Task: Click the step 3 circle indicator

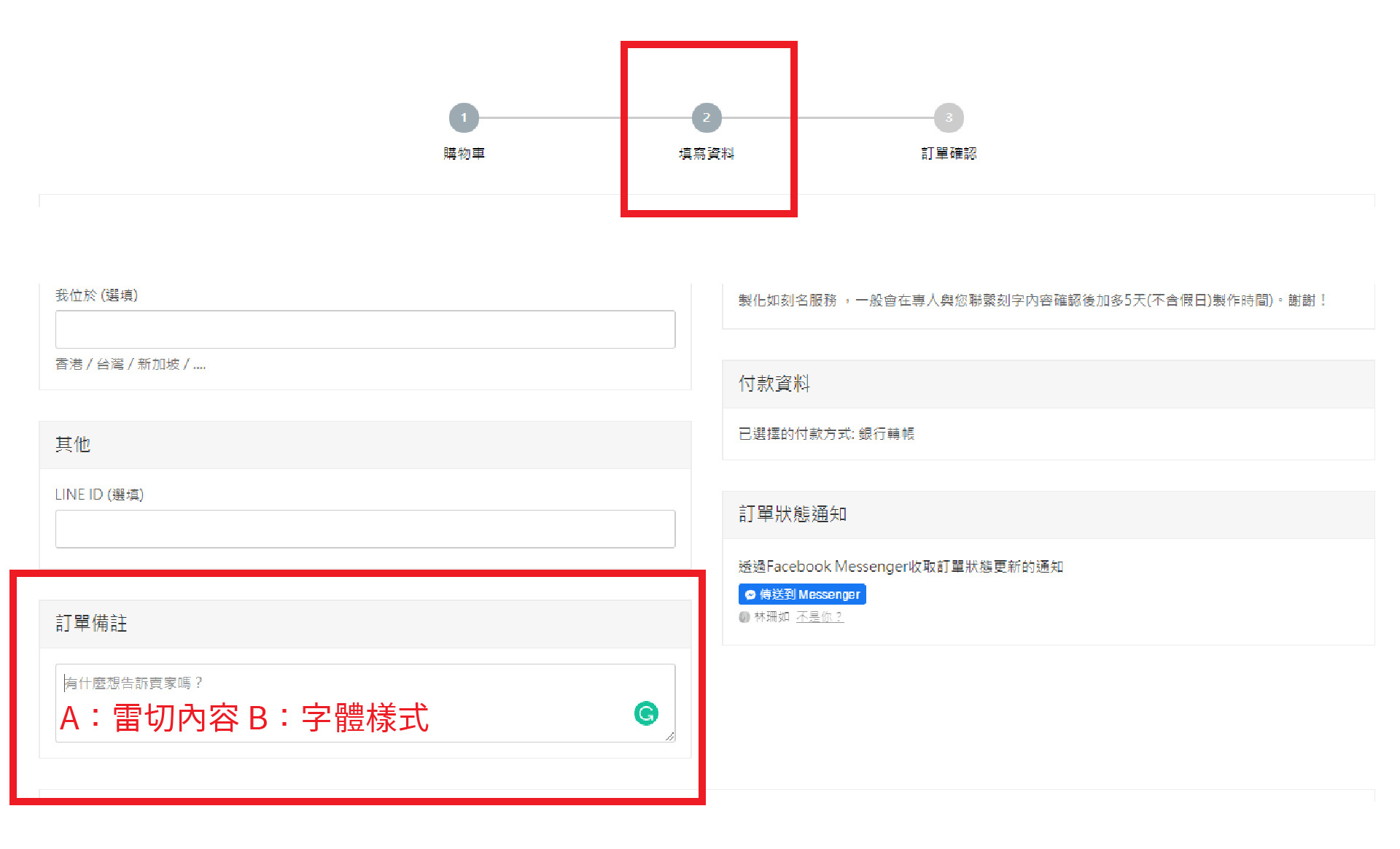Action: point(948,117)
